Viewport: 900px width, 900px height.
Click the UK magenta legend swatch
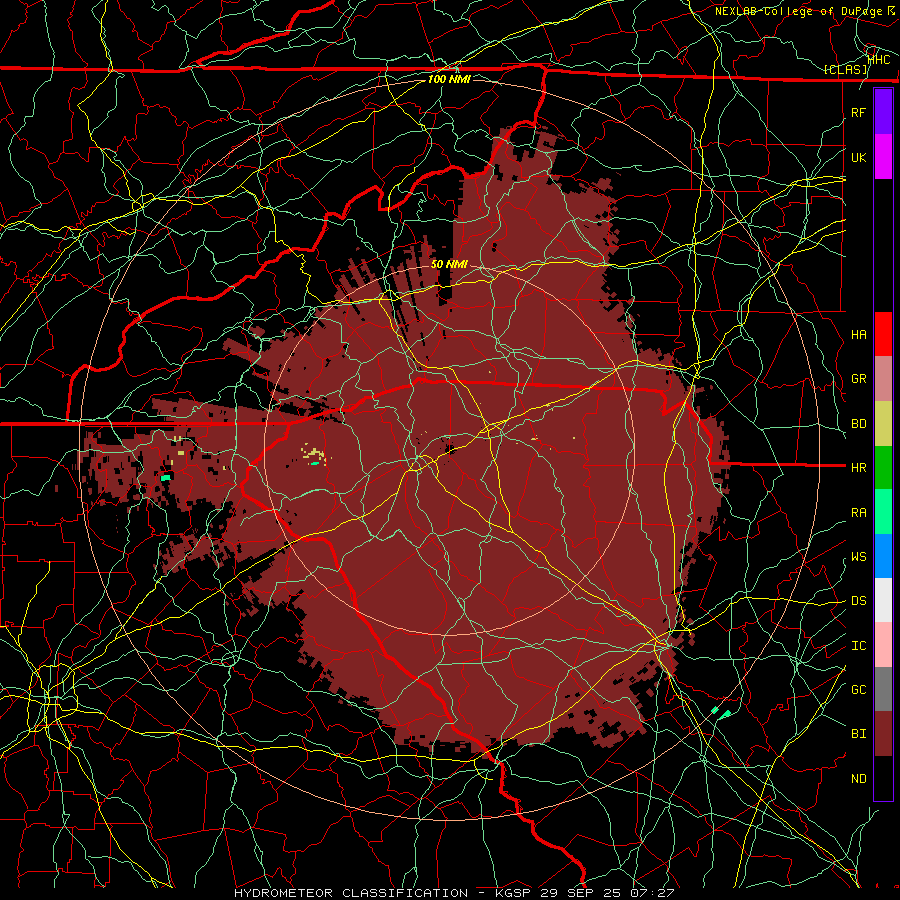click(883, 157)
